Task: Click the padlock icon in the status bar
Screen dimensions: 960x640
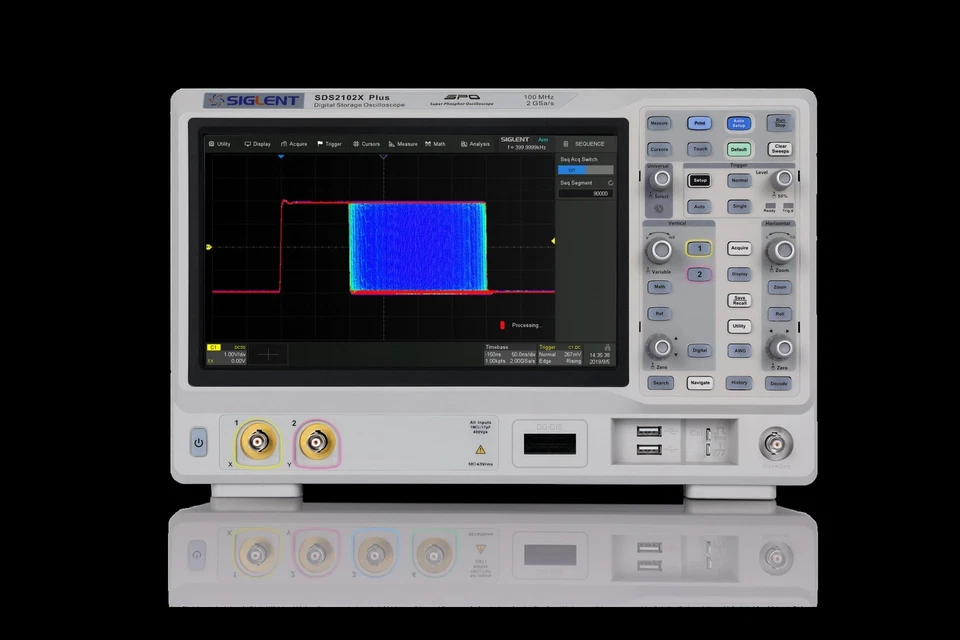Action: (566, 143)
